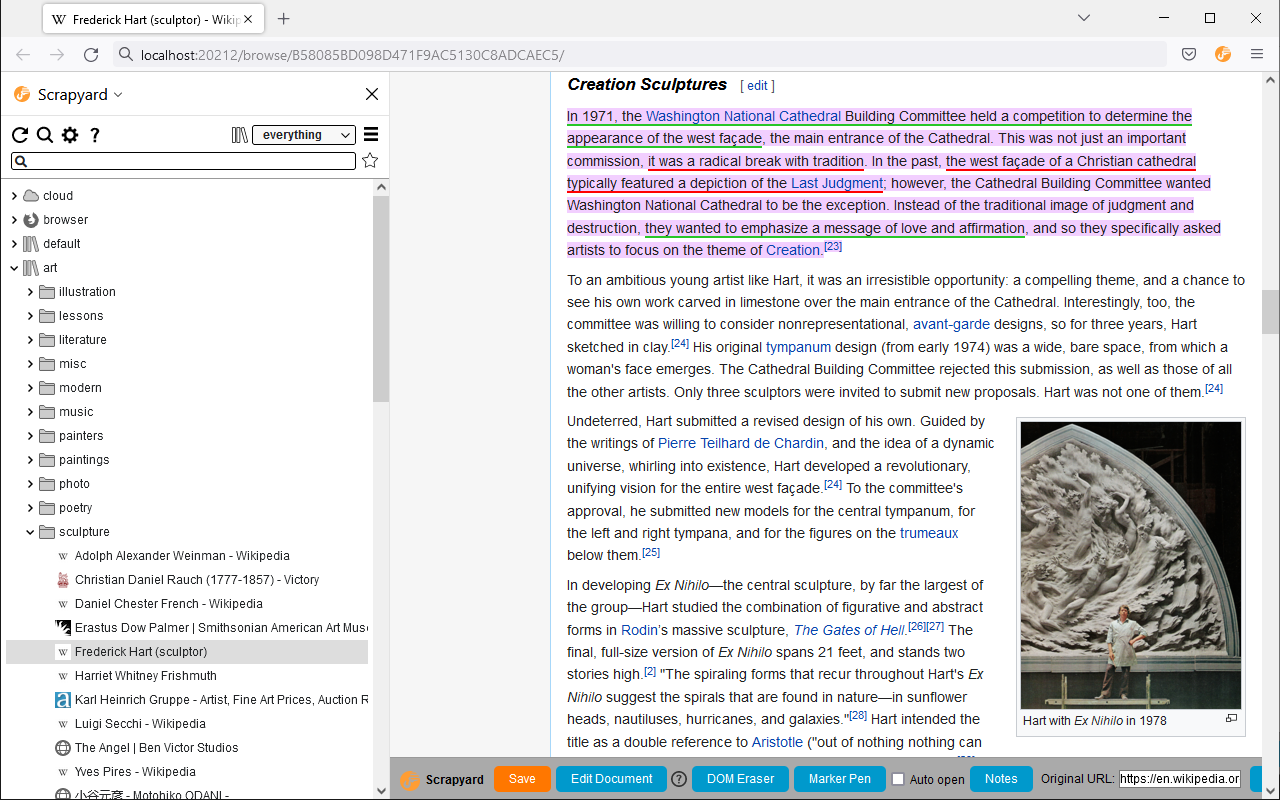Open the everything shelf dropdown

point(304,135)
